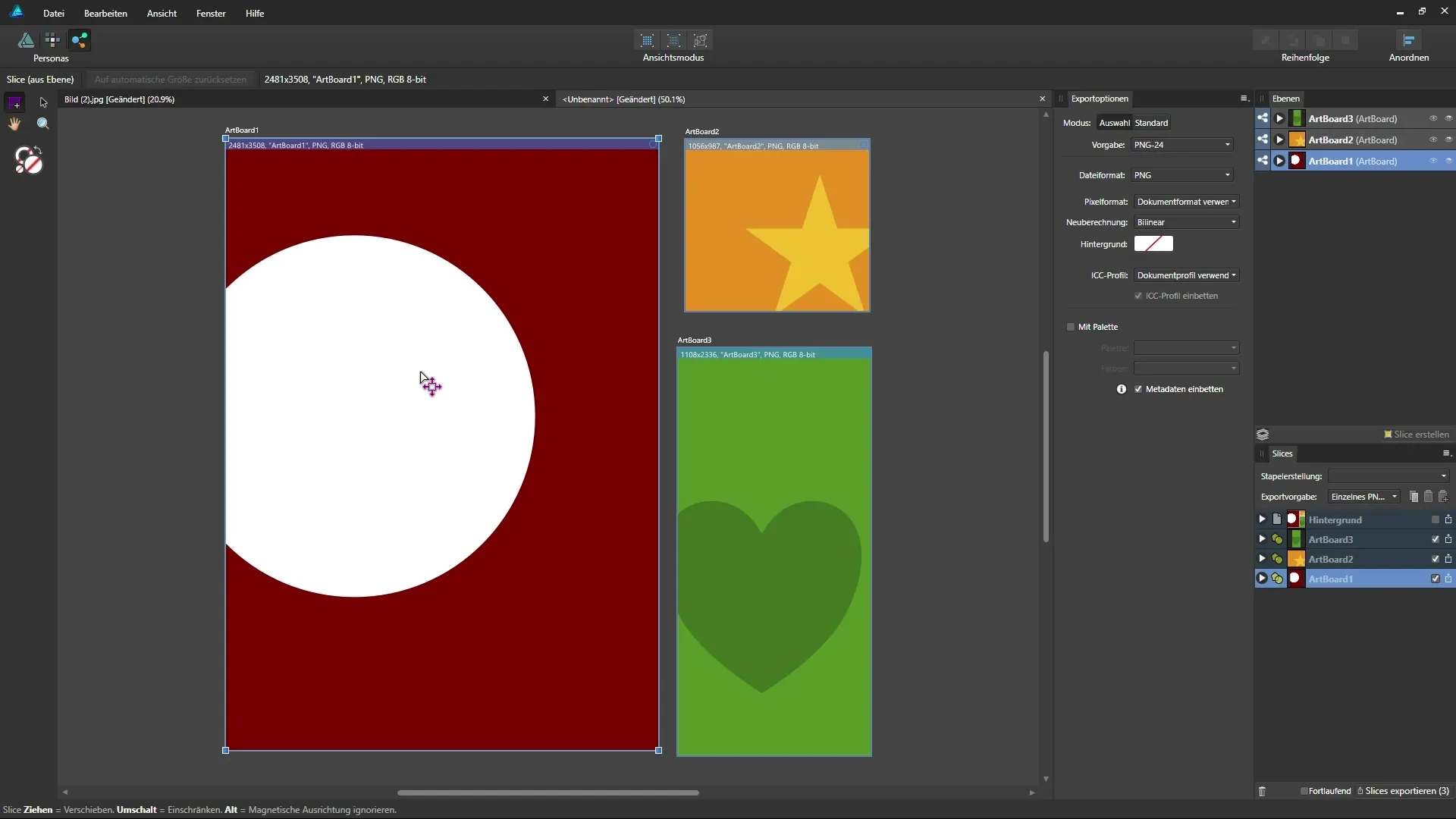
Task: Click the paste-and-add export preset icon
Action: [1443, 497]
